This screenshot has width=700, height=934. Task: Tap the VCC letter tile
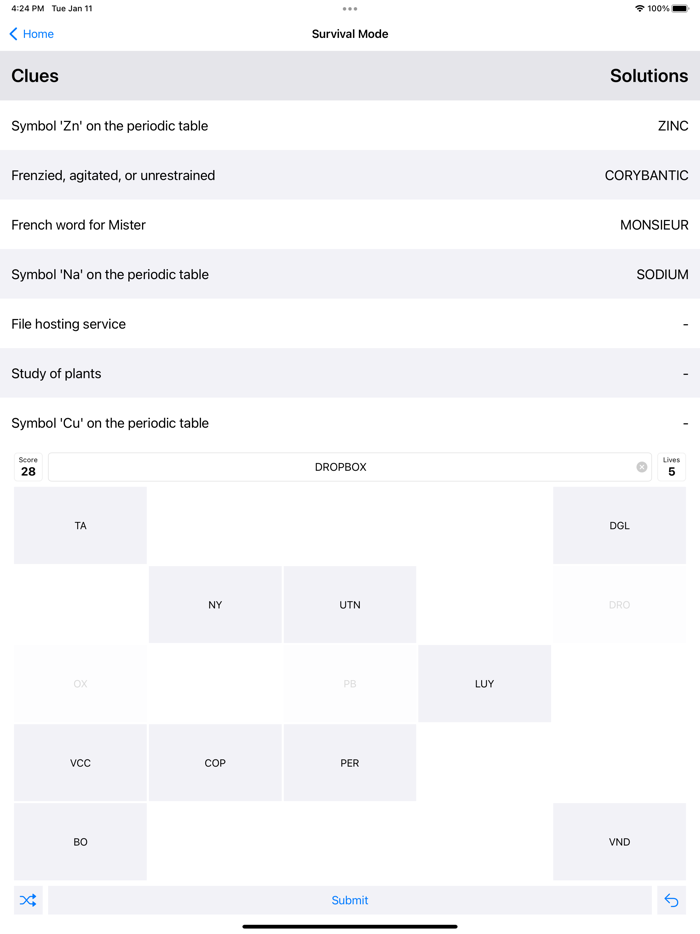click(x=80, y=762)
